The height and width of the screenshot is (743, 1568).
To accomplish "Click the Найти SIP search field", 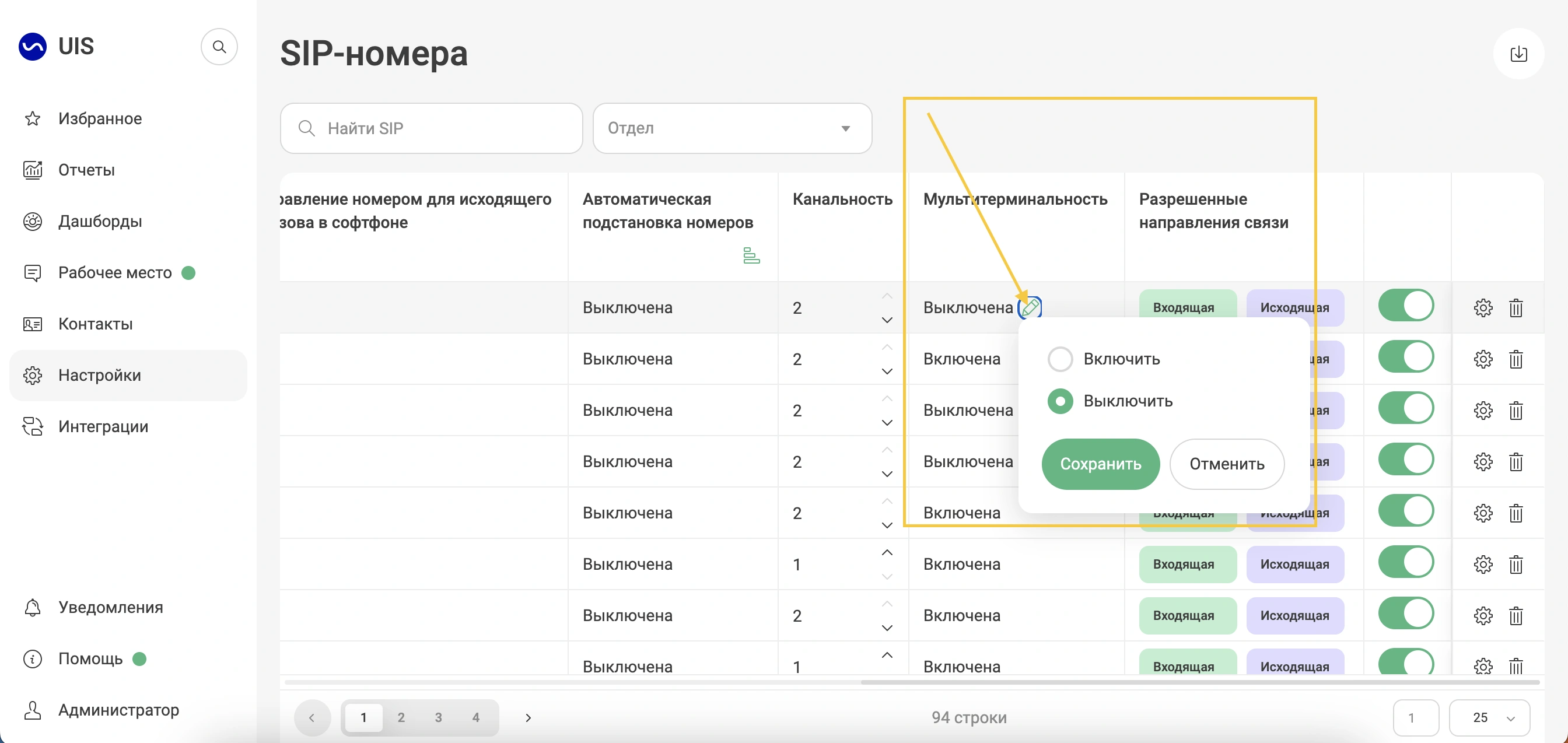I will (431, 128).
